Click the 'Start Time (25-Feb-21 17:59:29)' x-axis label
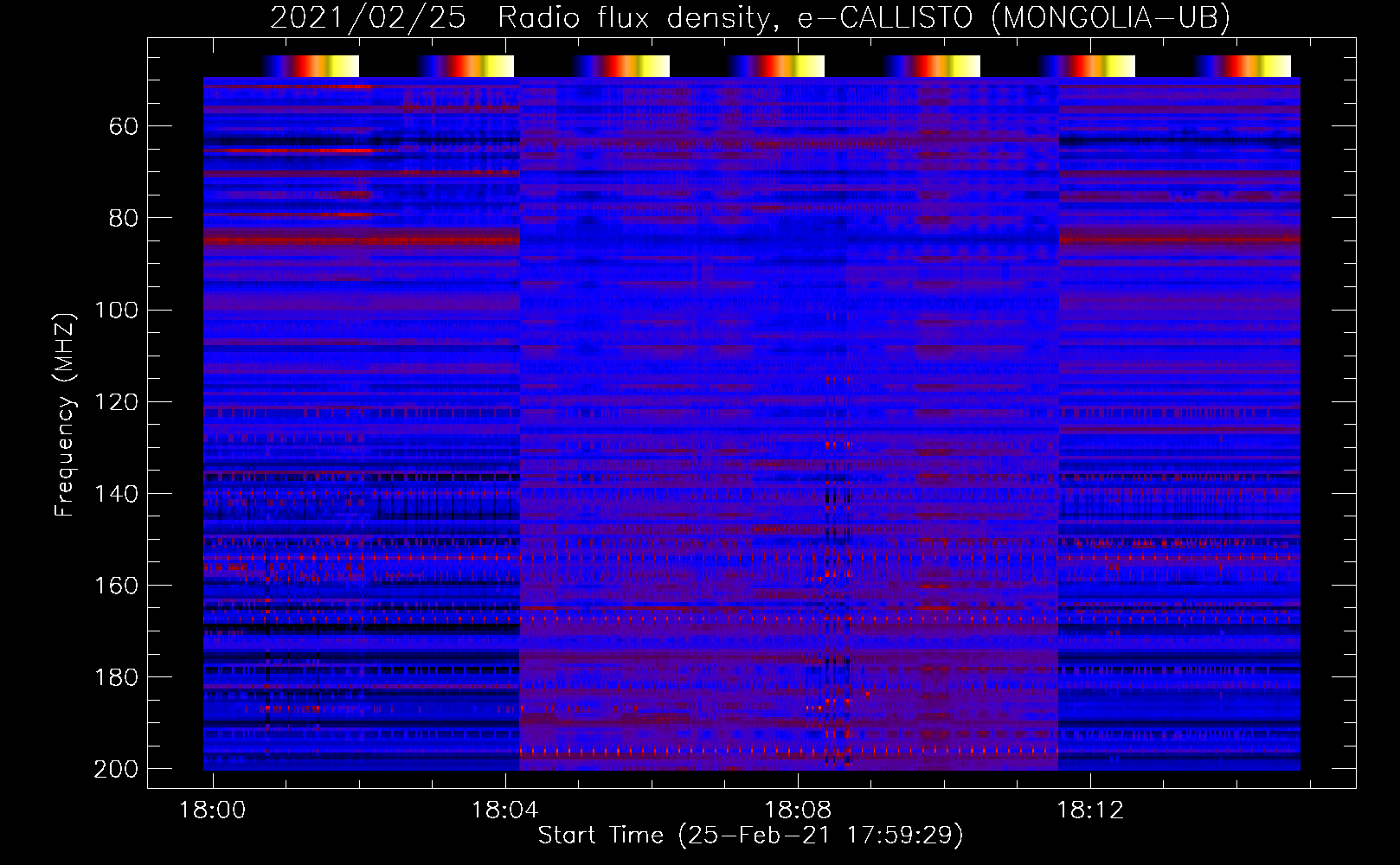The height and width of the screenshot is (865, 1400). [x=750, y=836]
